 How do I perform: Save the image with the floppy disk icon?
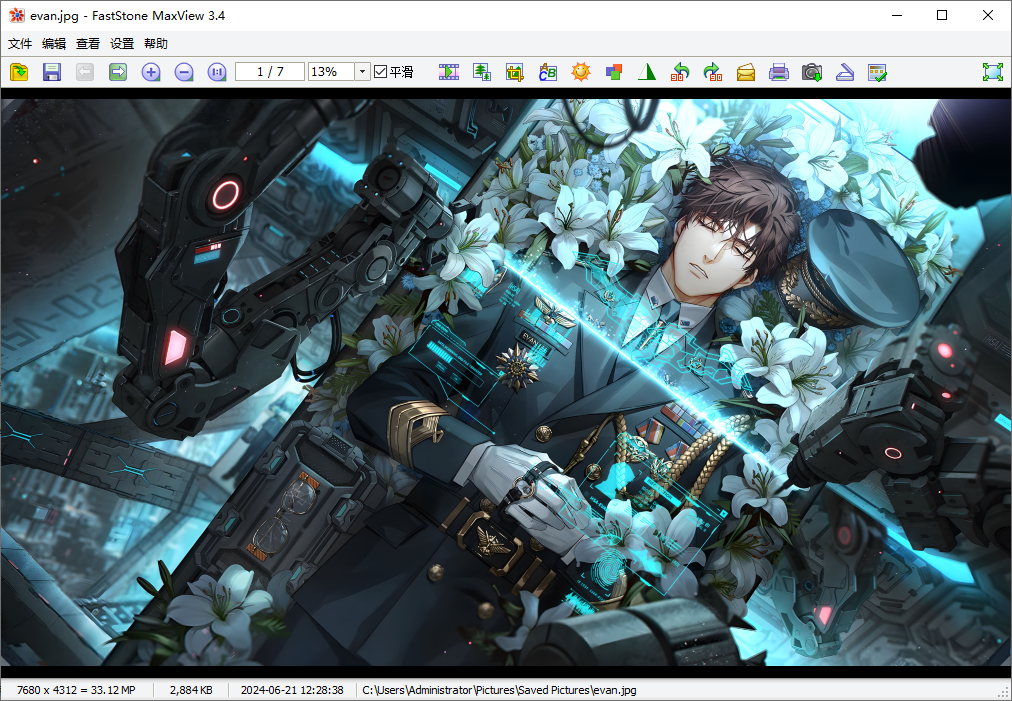[x=52, y=72]
